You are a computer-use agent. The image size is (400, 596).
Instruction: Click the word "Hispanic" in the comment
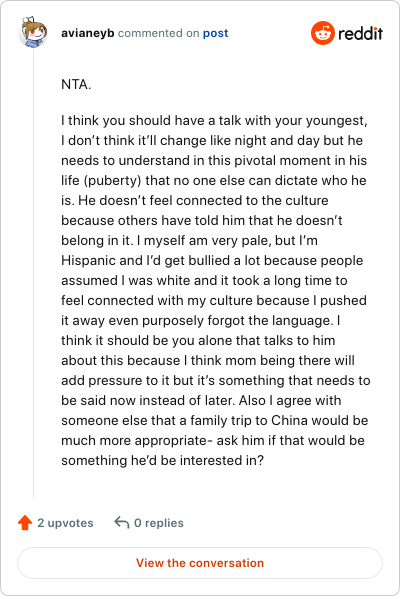click(x=89, y=260)
